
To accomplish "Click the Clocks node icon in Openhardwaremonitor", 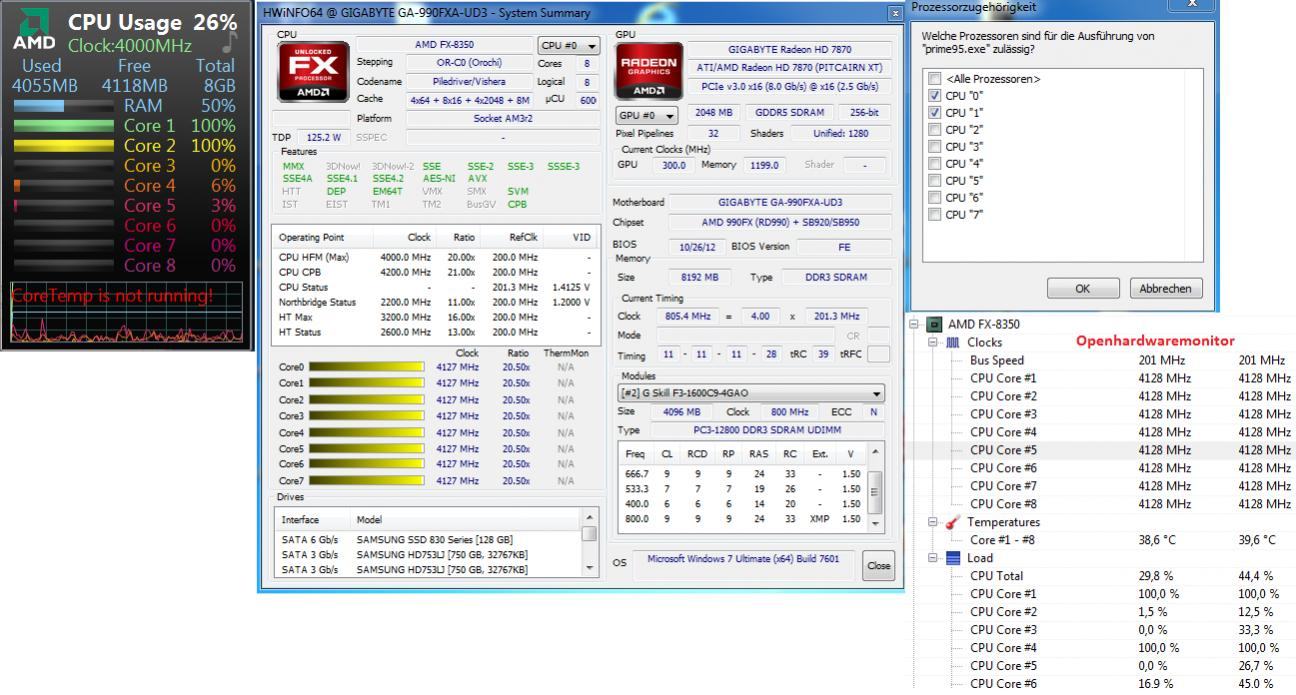I will 952,342.
